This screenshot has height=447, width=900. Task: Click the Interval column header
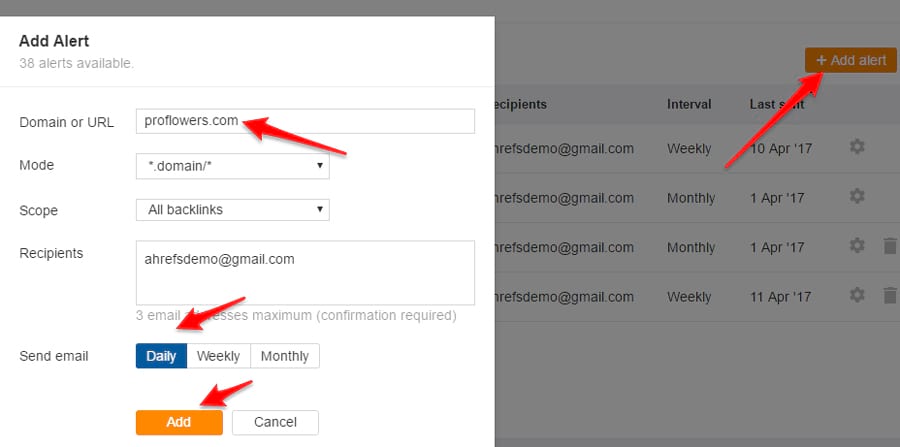click(x=689, y=104)
